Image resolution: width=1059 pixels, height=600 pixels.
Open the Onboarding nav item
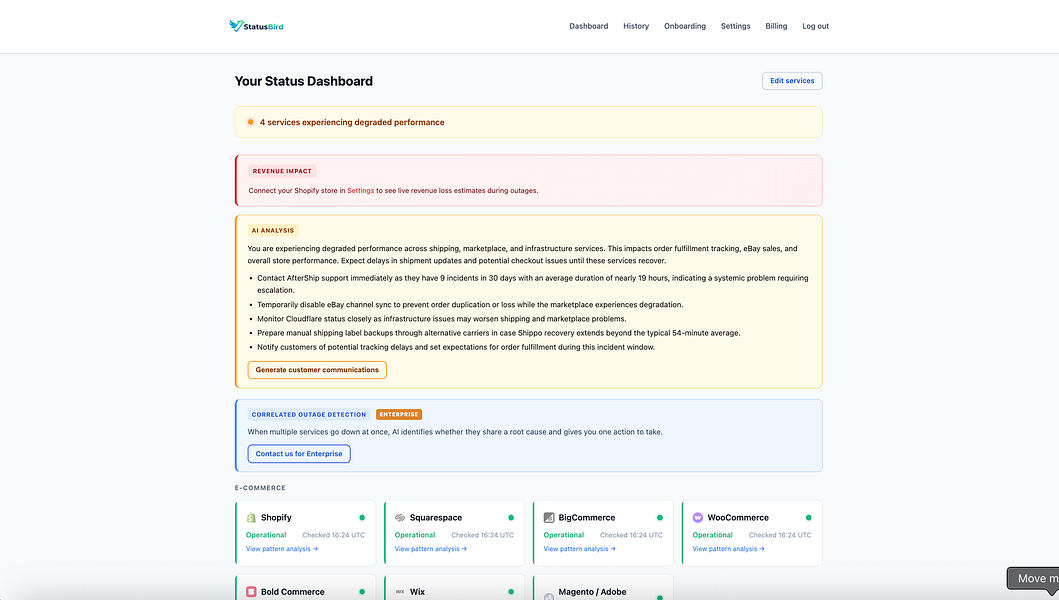tap(685, 26)
